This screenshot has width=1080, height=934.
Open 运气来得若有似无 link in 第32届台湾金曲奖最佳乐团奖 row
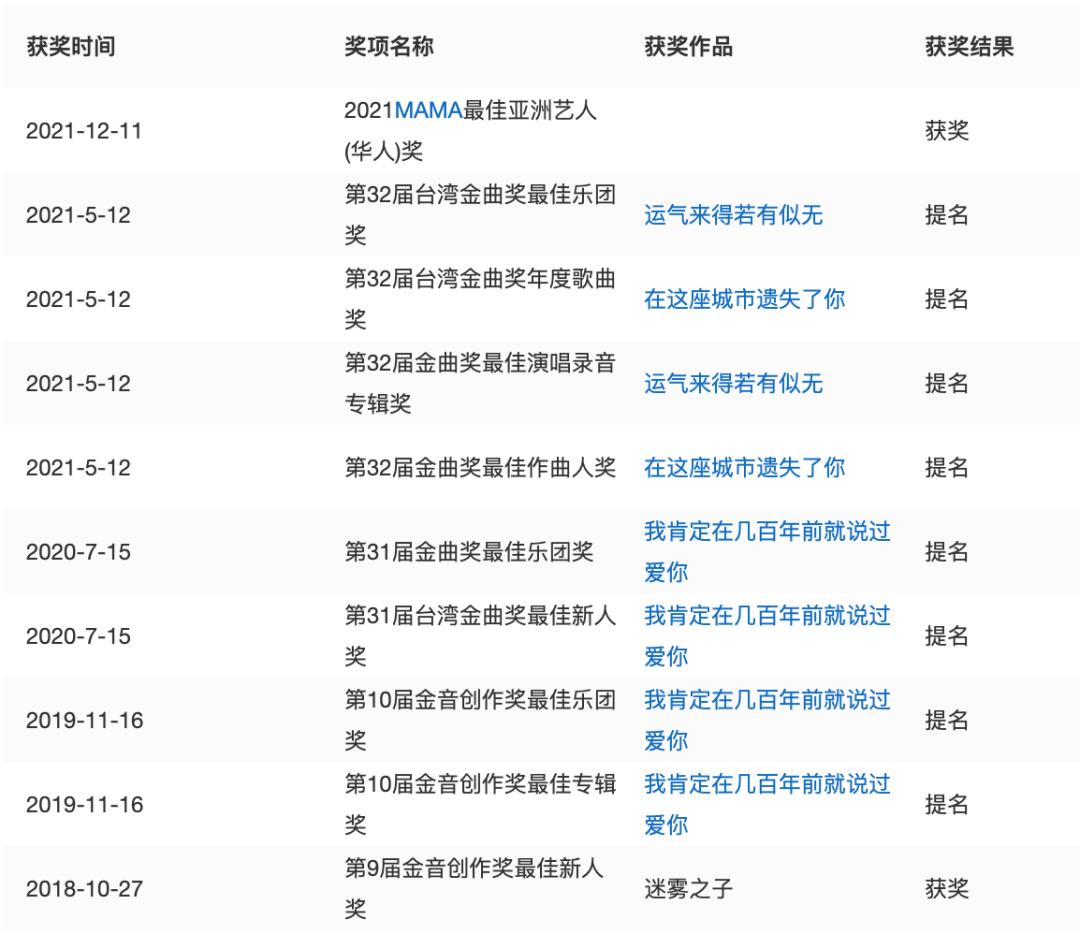(734, 215)
